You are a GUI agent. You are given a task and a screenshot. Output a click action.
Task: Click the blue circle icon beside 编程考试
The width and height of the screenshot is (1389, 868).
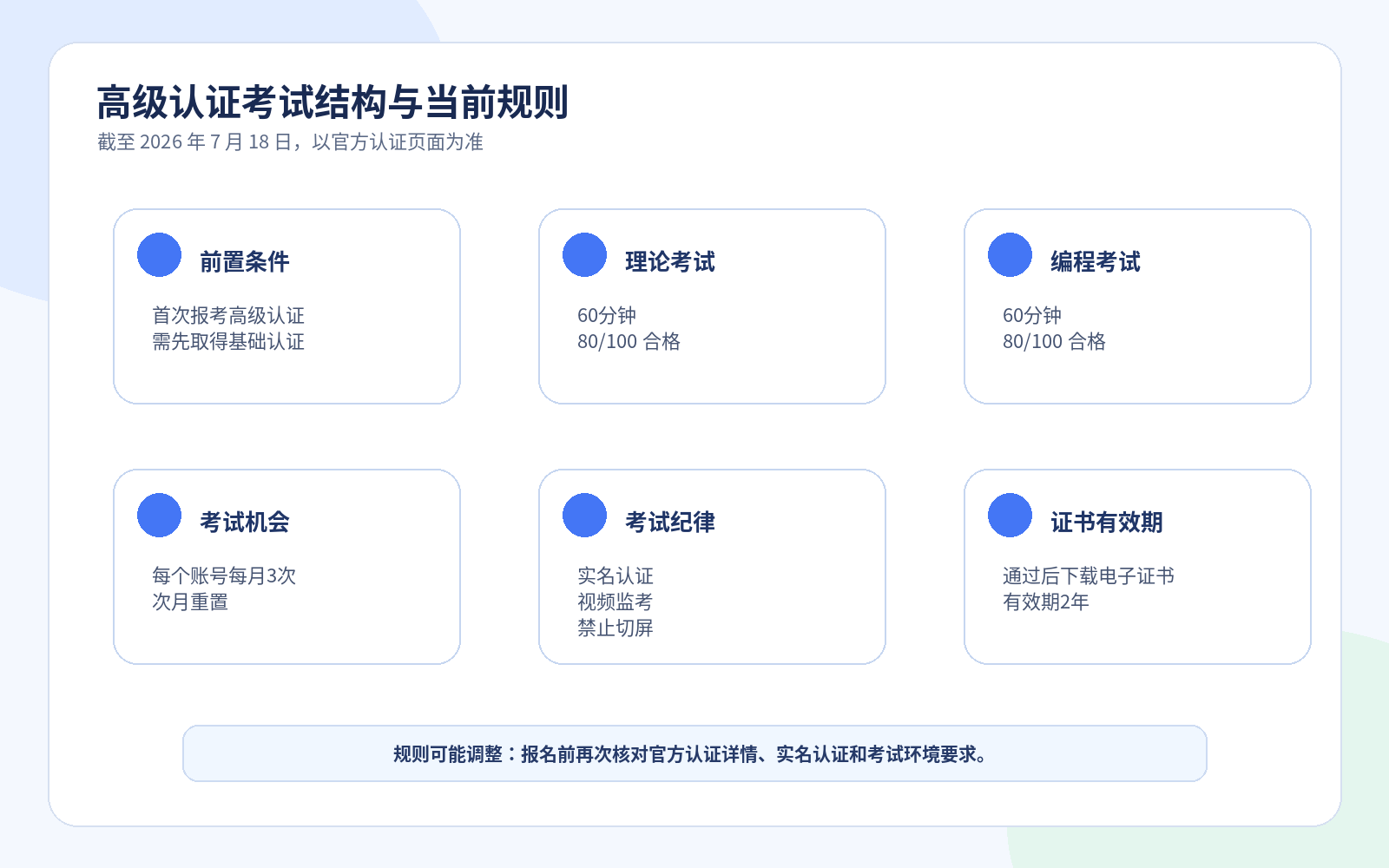click(x=1010, y=255)
